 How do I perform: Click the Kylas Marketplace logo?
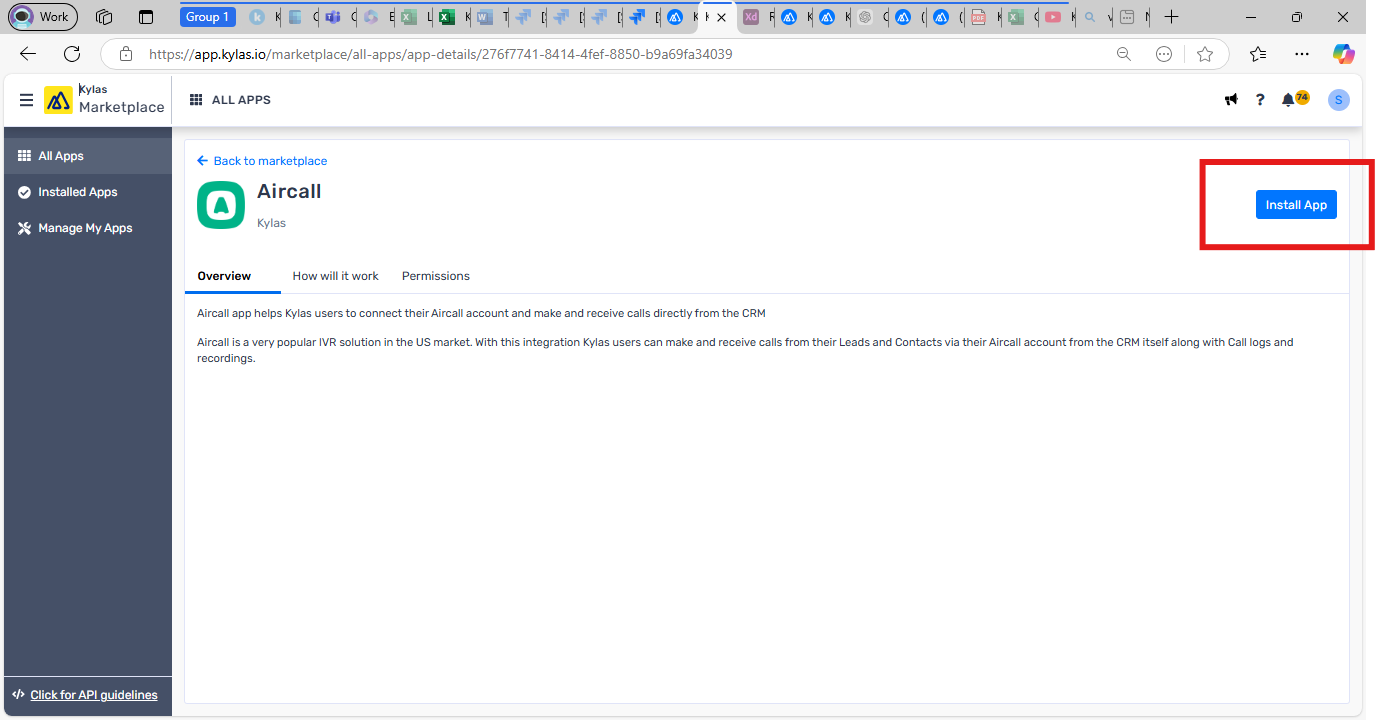pyautogui.click(x=104, y=99)
